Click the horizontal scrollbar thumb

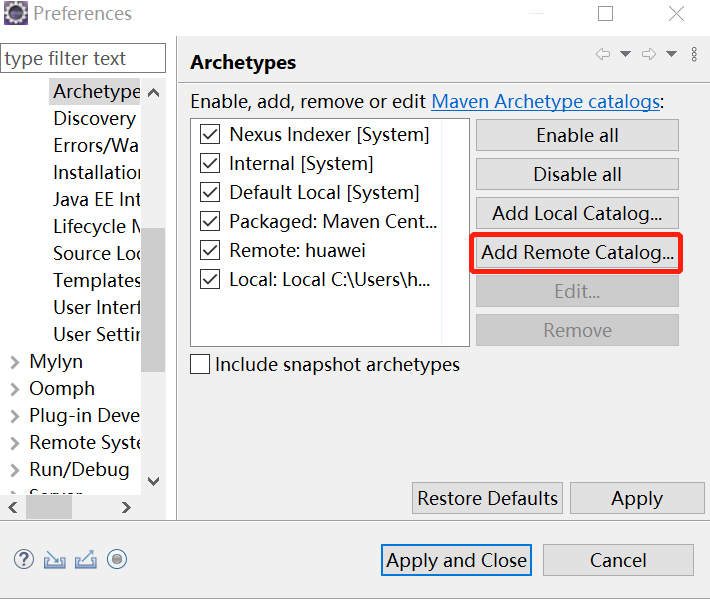click(x=49, y=508)
